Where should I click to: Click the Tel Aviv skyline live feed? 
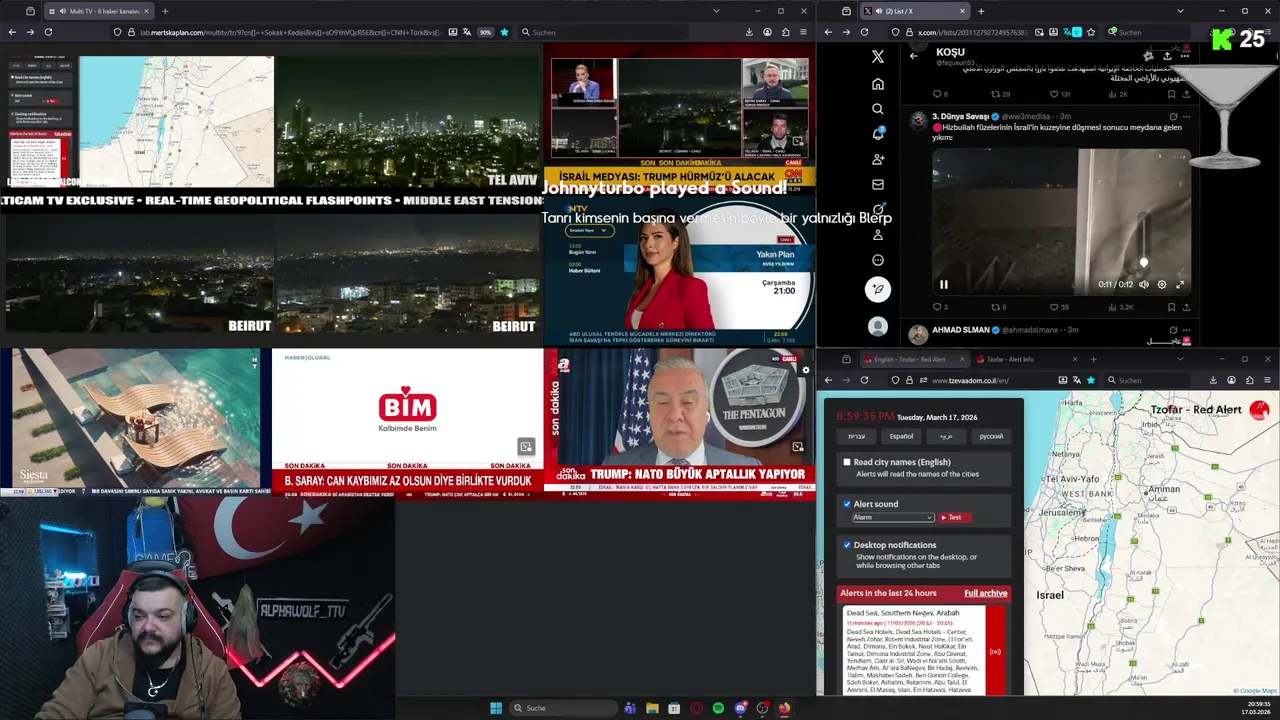coord(407,122)
